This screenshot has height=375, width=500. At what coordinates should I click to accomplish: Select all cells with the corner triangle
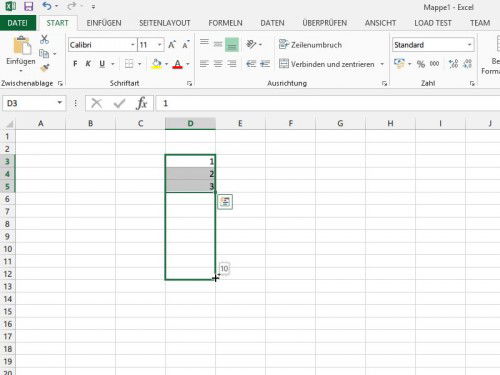[9, 124]
